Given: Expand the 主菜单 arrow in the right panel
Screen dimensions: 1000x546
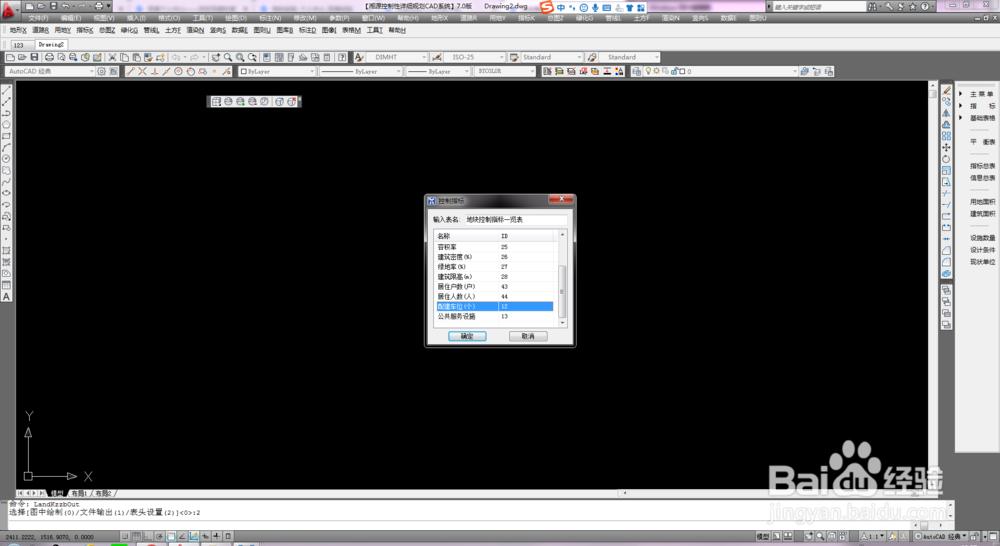Looking at the screenshot, I should coord(960,94).
